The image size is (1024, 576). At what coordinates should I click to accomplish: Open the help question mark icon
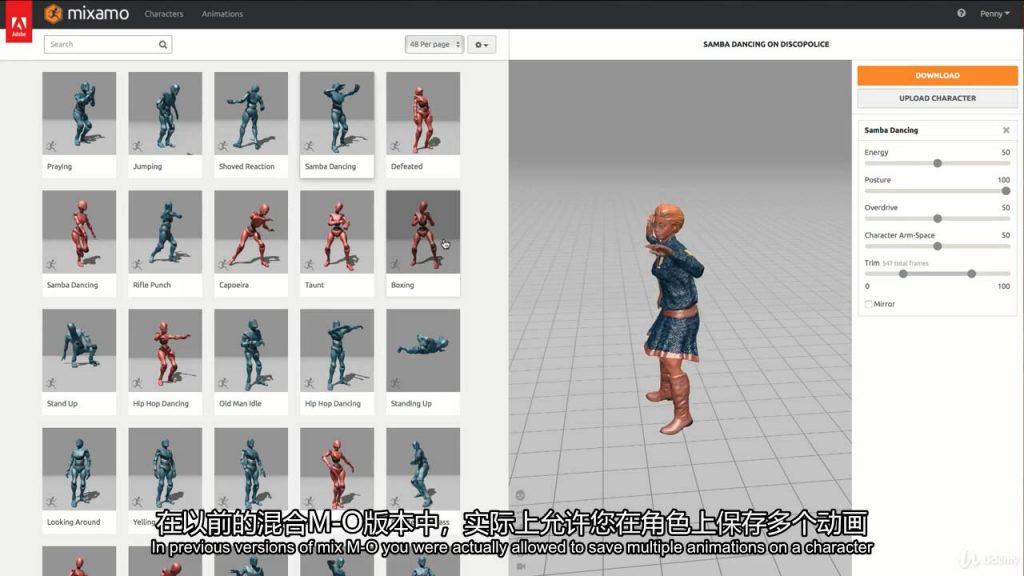click(961, 13)
